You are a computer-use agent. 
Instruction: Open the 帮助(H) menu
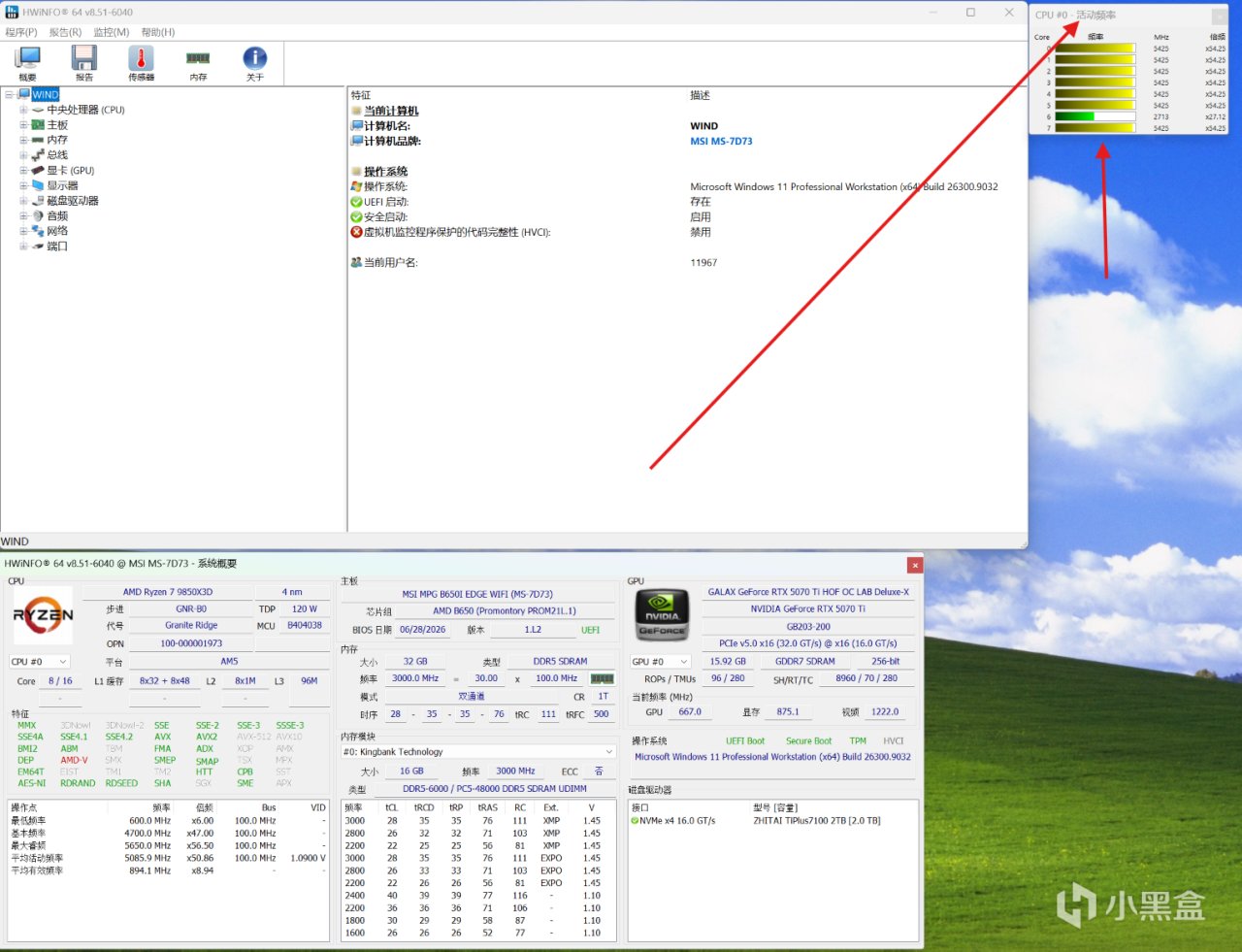pos(158,32)
